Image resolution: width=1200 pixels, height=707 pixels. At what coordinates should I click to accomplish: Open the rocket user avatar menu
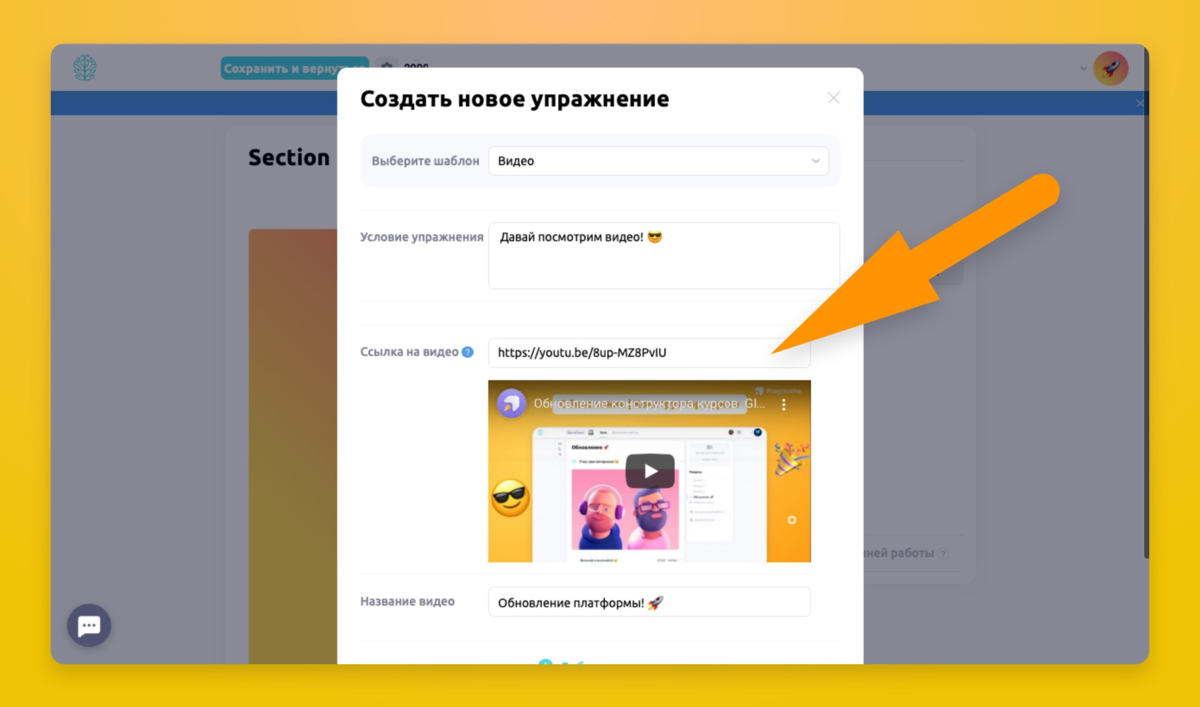pos(1110,68)
